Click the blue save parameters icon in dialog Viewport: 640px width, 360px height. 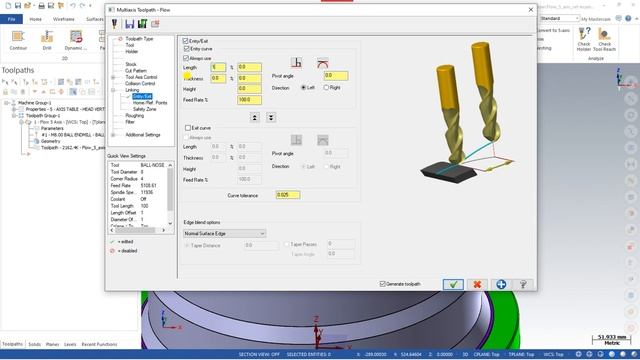(129, 24)
